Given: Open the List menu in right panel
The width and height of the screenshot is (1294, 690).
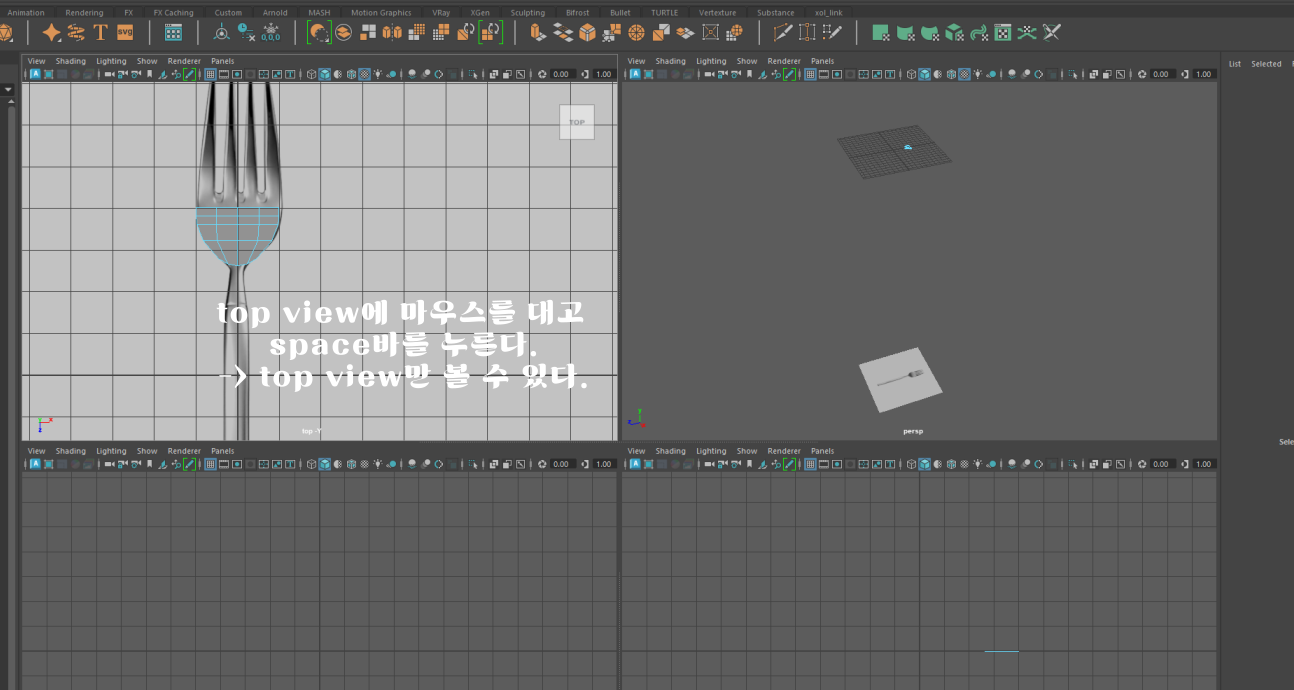Looking at the screenshot, I should click(1235, 64).
